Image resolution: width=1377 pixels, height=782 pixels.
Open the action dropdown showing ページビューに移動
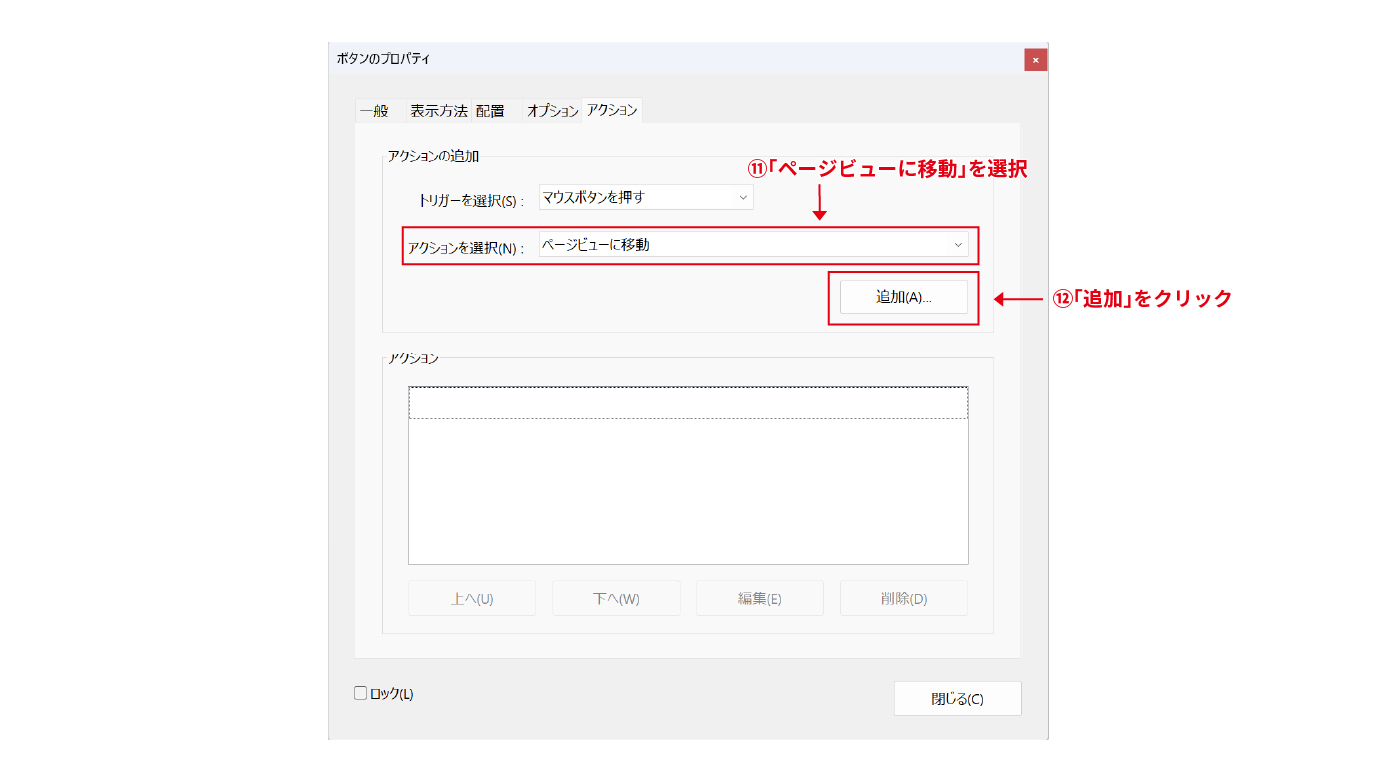753,244
